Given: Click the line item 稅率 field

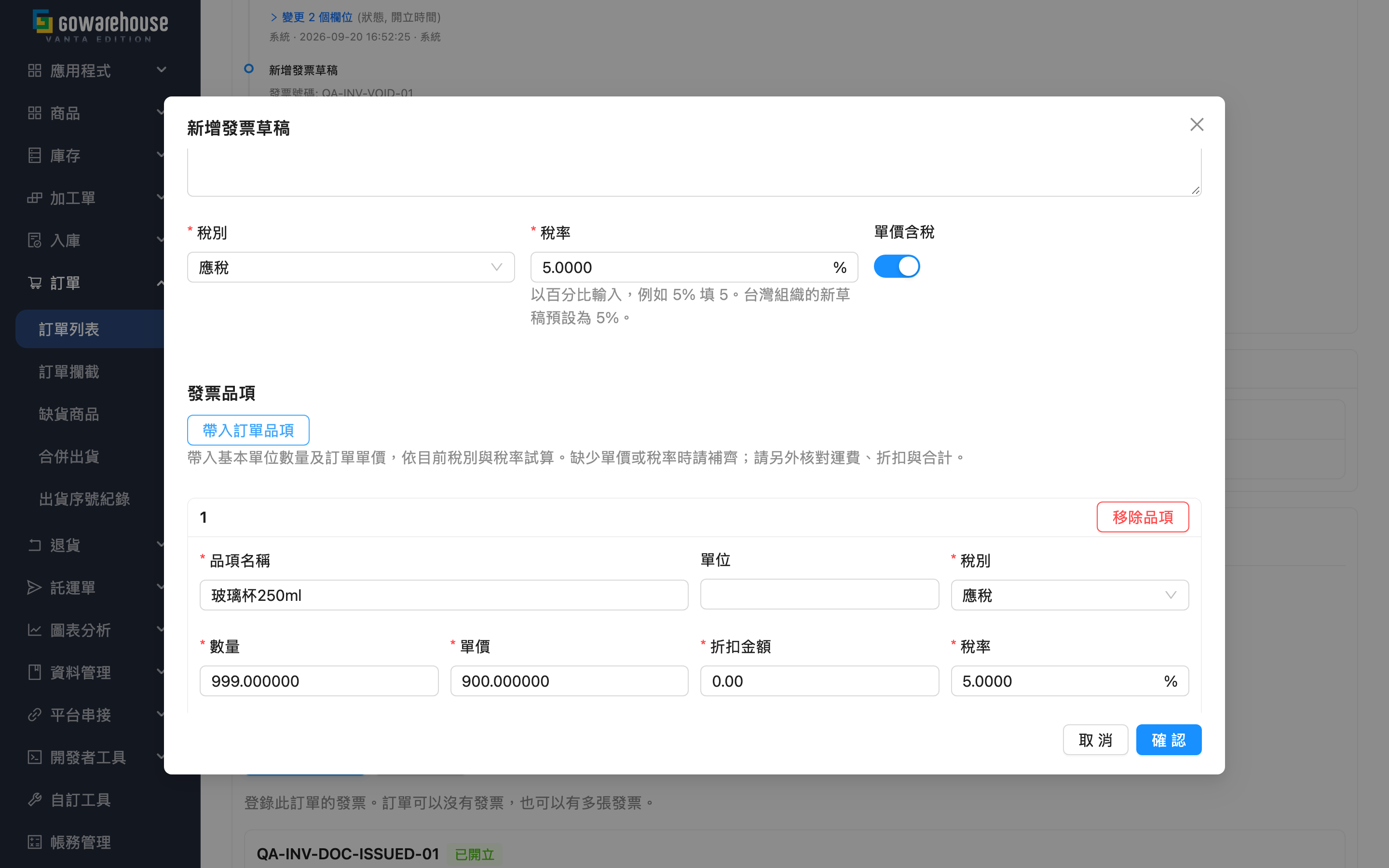Looking at the screenshot, I should 1070,681.
